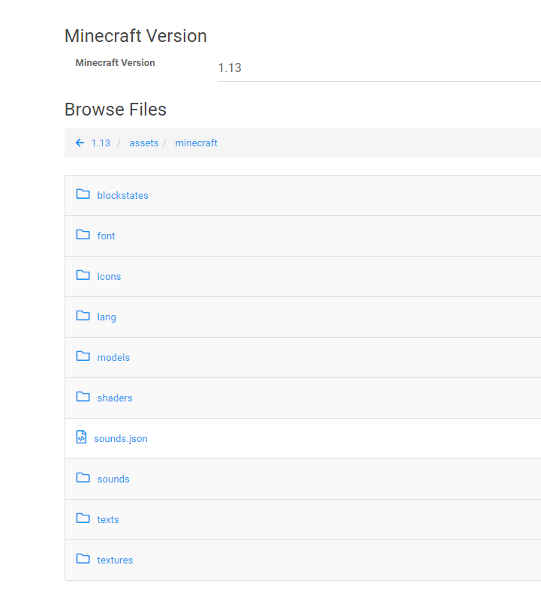Browse the lang folder link

pos(106,317)
